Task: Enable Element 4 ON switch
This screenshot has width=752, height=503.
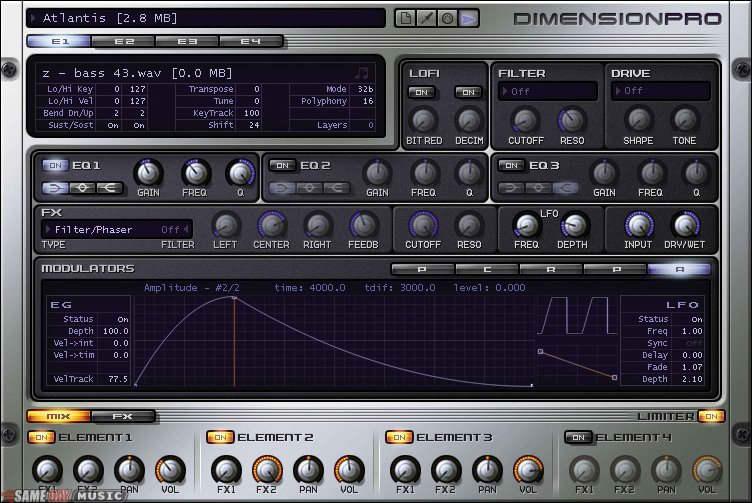Action: 578,437
